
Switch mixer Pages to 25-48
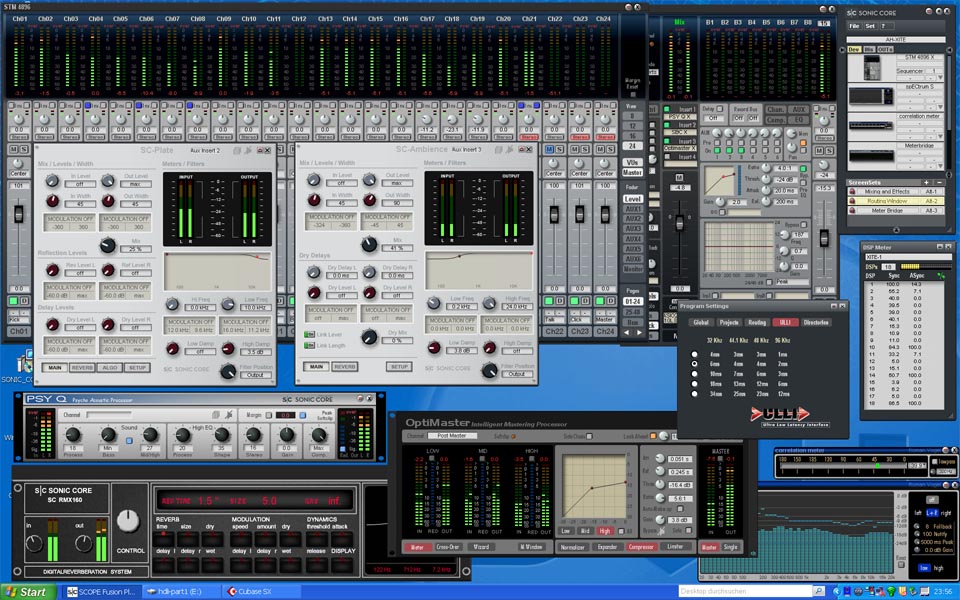coord(632,312)
